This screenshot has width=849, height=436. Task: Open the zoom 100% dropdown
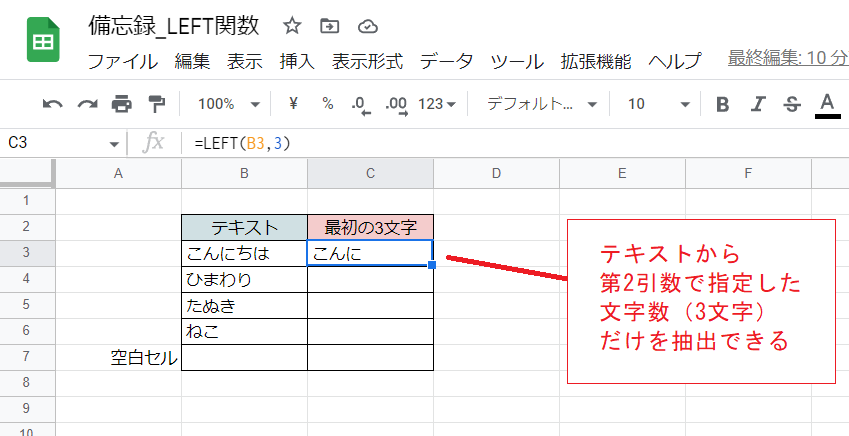[x=228, y=103]
